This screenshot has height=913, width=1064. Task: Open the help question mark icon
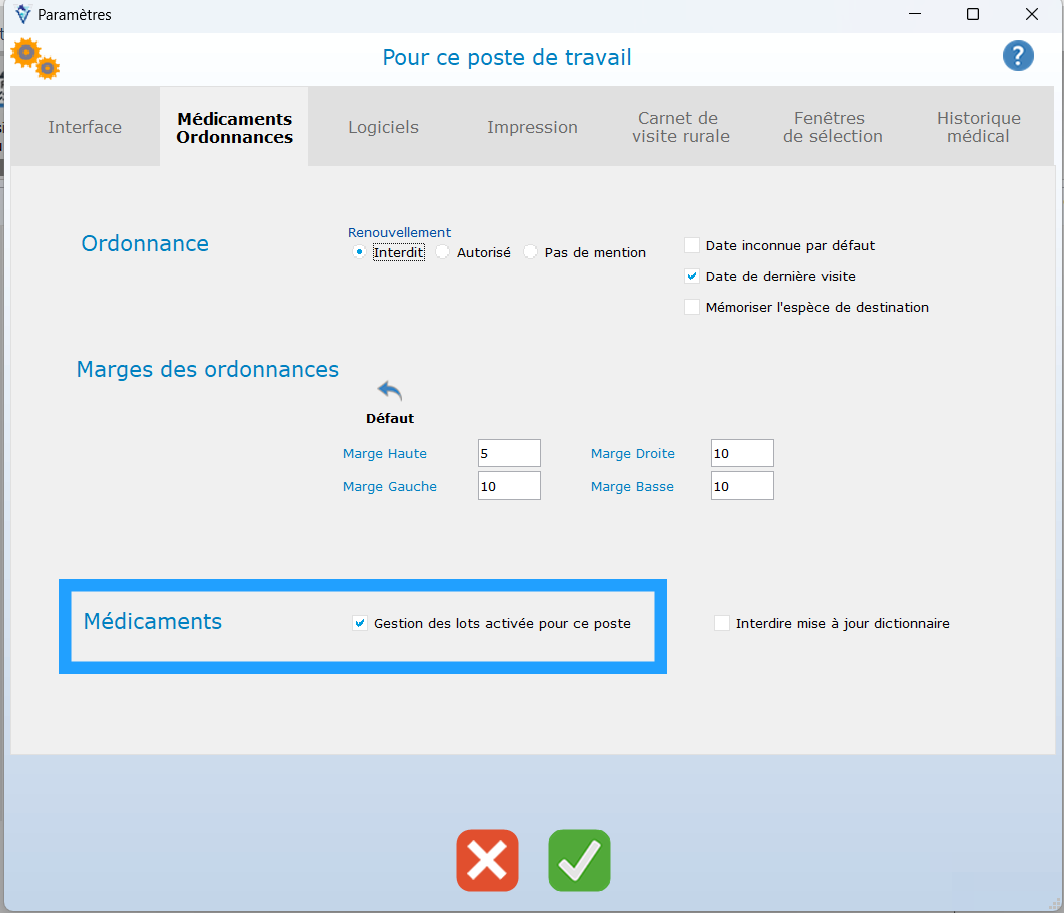click(1018, 56)
